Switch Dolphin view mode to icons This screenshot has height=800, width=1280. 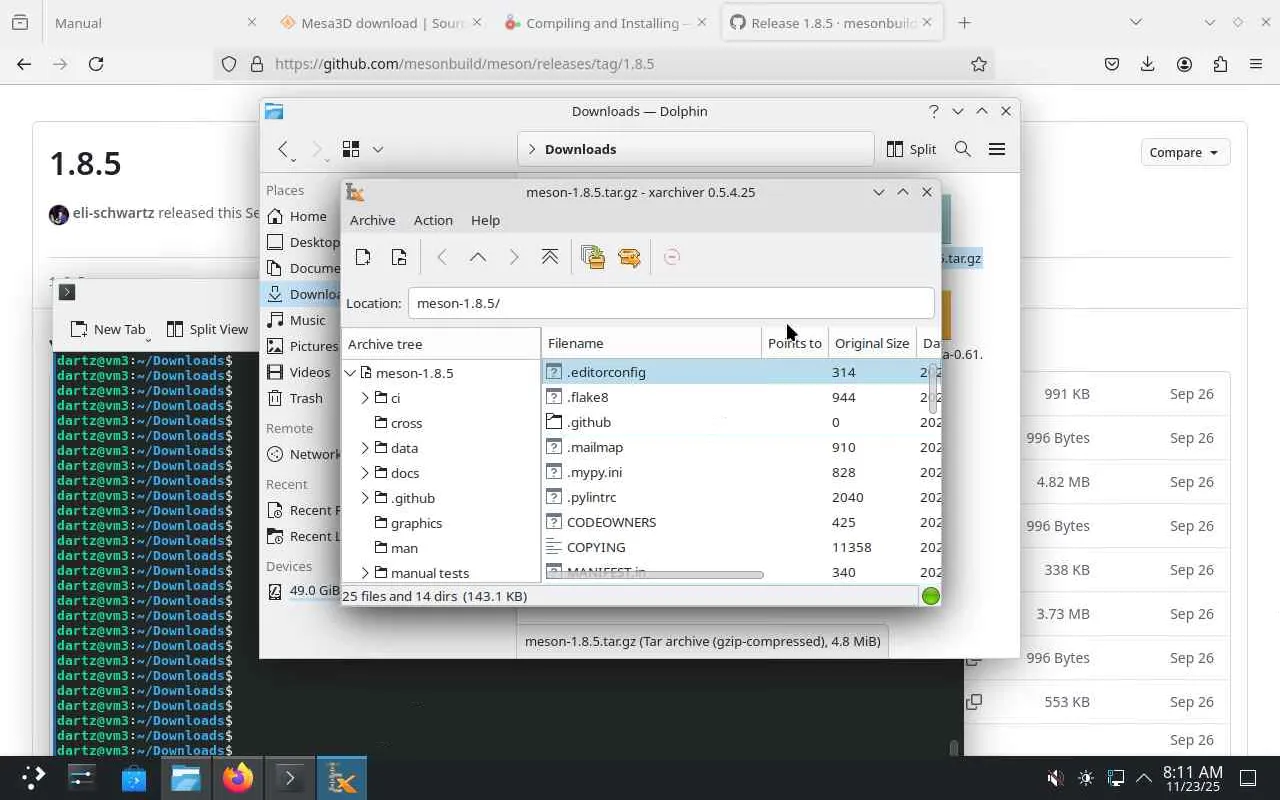(x=351, y=149)
